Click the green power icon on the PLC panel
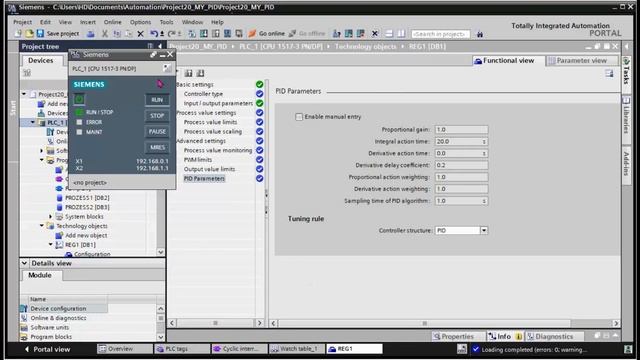The height and width of the screenshot is (360, 640). pos(79,99)
